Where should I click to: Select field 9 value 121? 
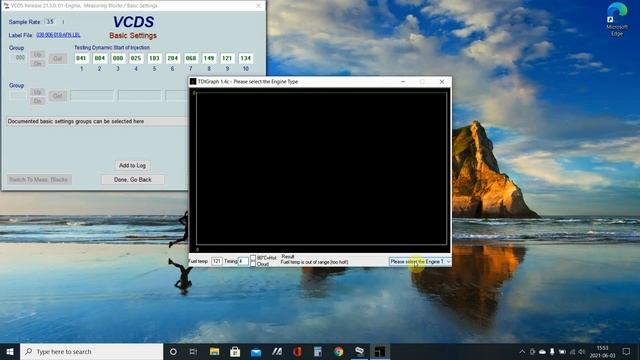pos(227,58)
